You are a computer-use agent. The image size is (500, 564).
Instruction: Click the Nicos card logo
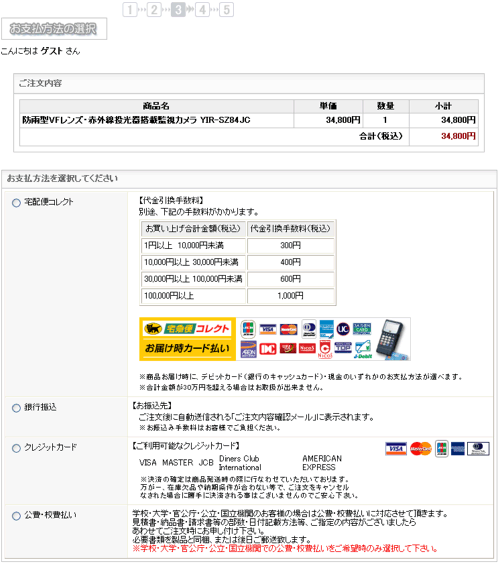(x=307, y=348)
